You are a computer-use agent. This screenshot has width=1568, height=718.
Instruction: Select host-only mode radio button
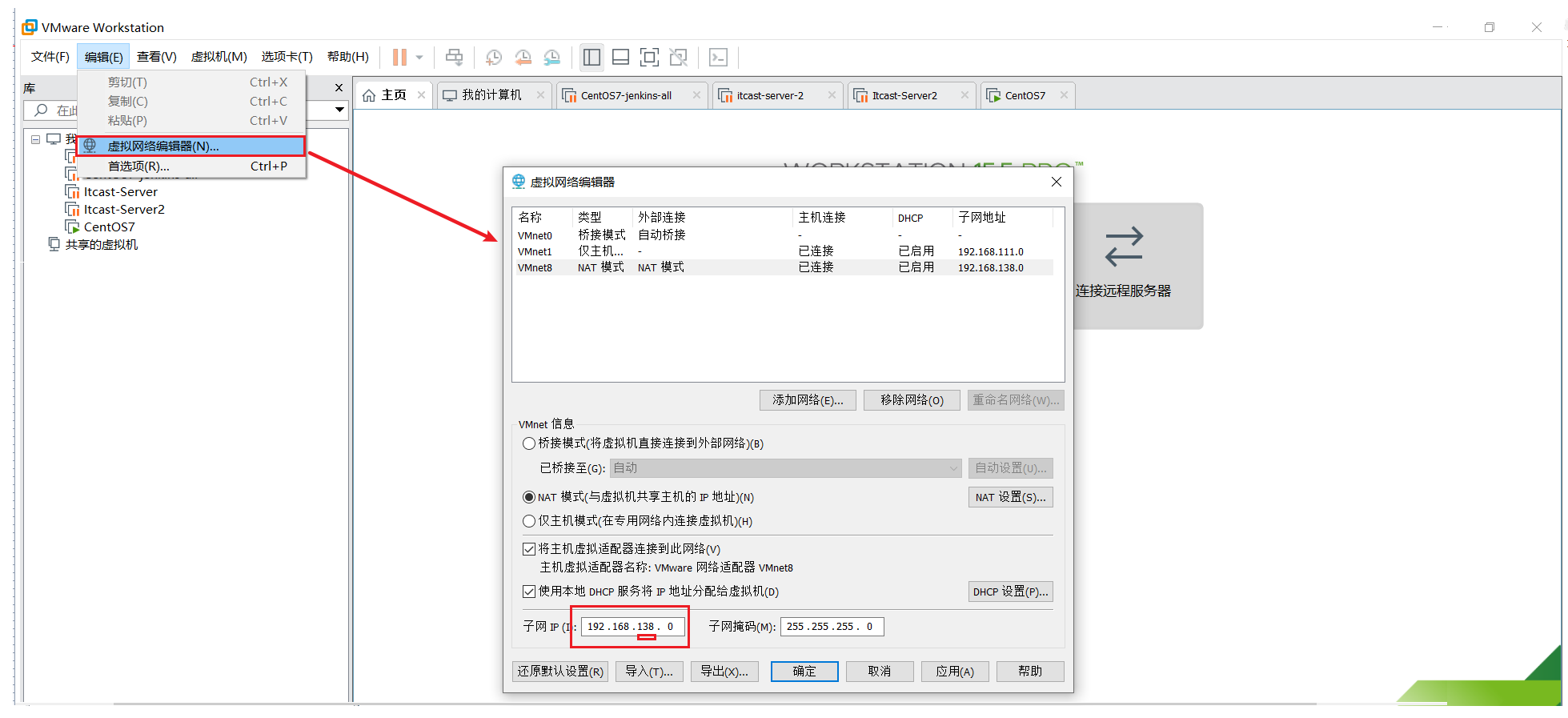[529, 521]
